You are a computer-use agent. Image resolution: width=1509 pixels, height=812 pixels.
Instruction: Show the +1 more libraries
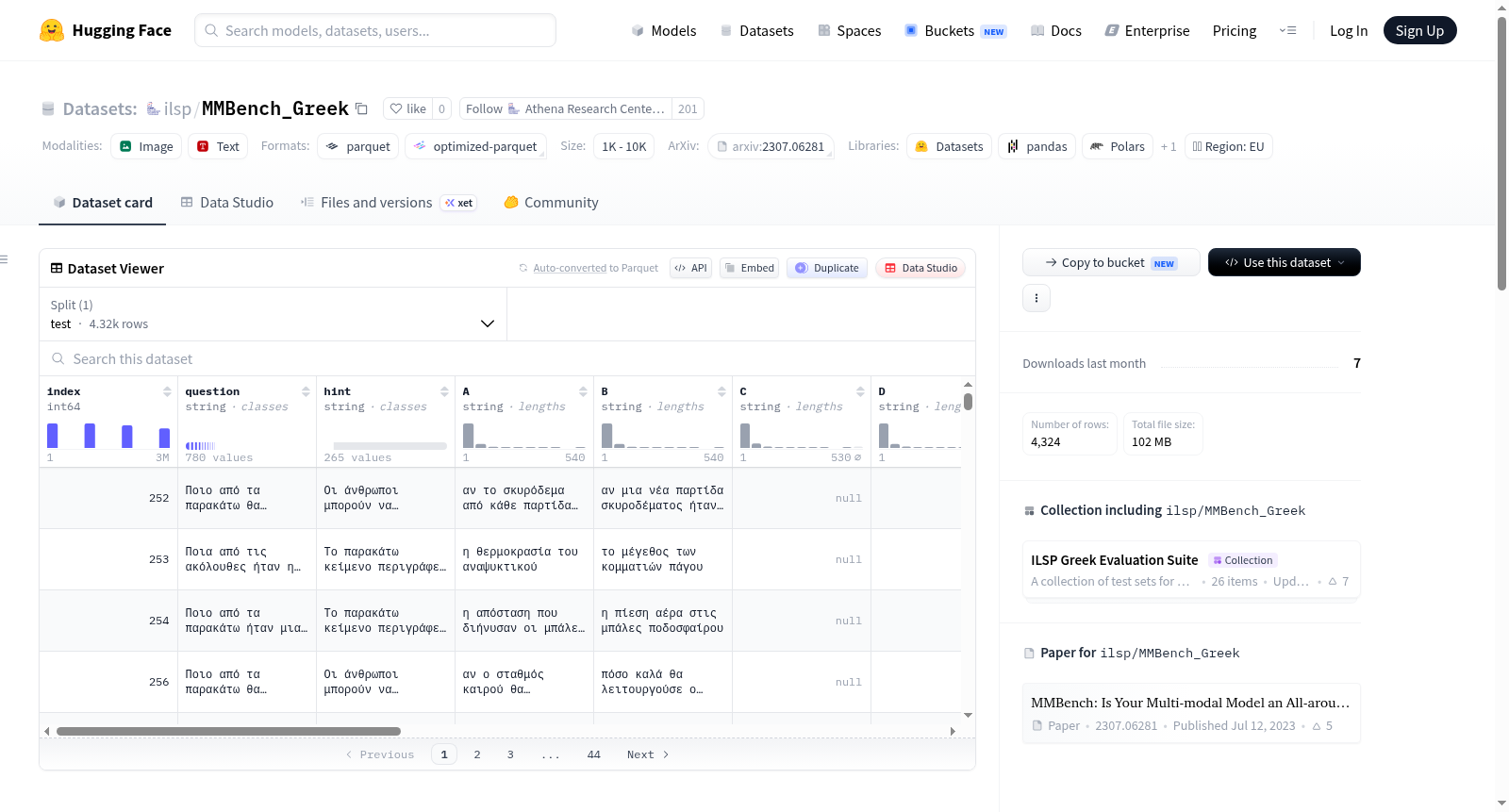pos(1169,146)
